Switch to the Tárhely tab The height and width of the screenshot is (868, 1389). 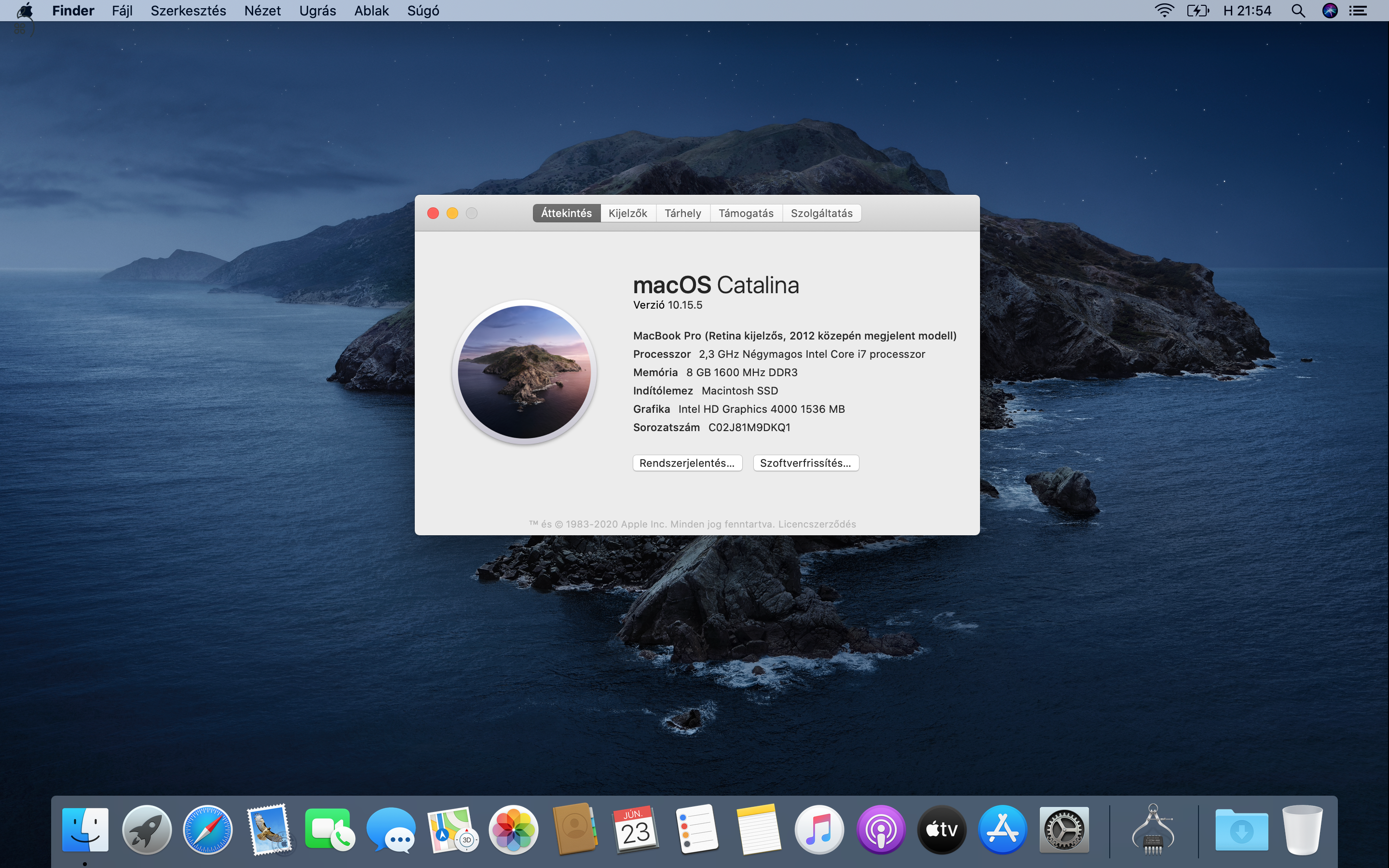click(x=683, y=213)
